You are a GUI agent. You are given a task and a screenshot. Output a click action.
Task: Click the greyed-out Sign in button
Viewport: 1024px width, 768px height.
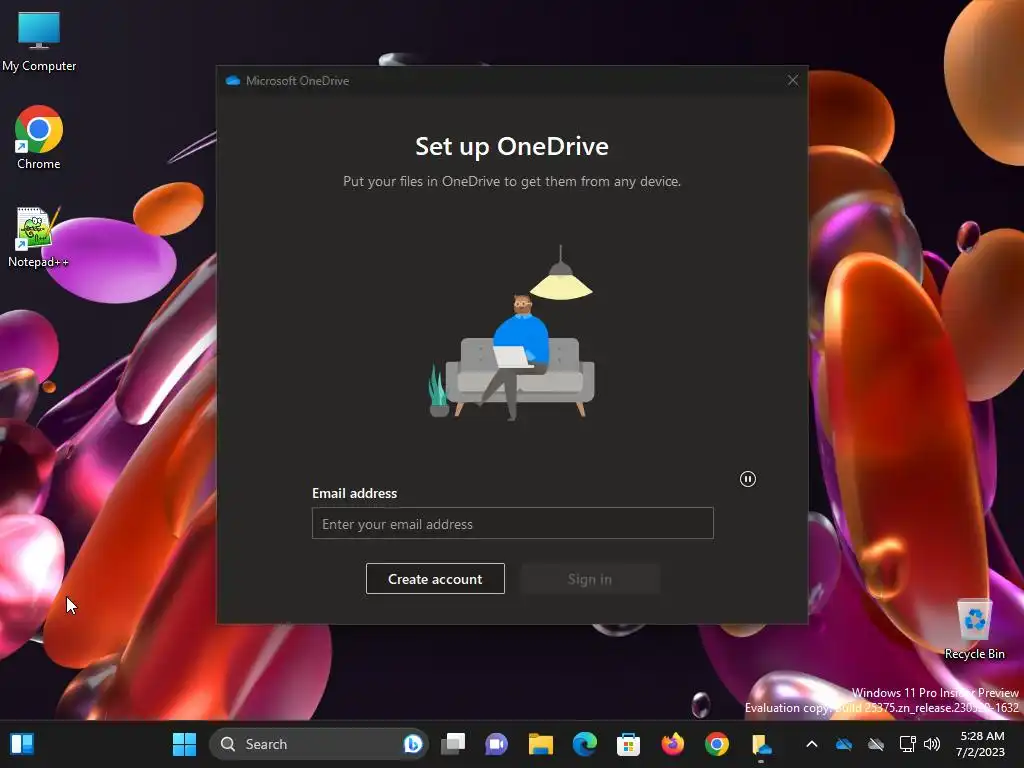pos(590,579)
